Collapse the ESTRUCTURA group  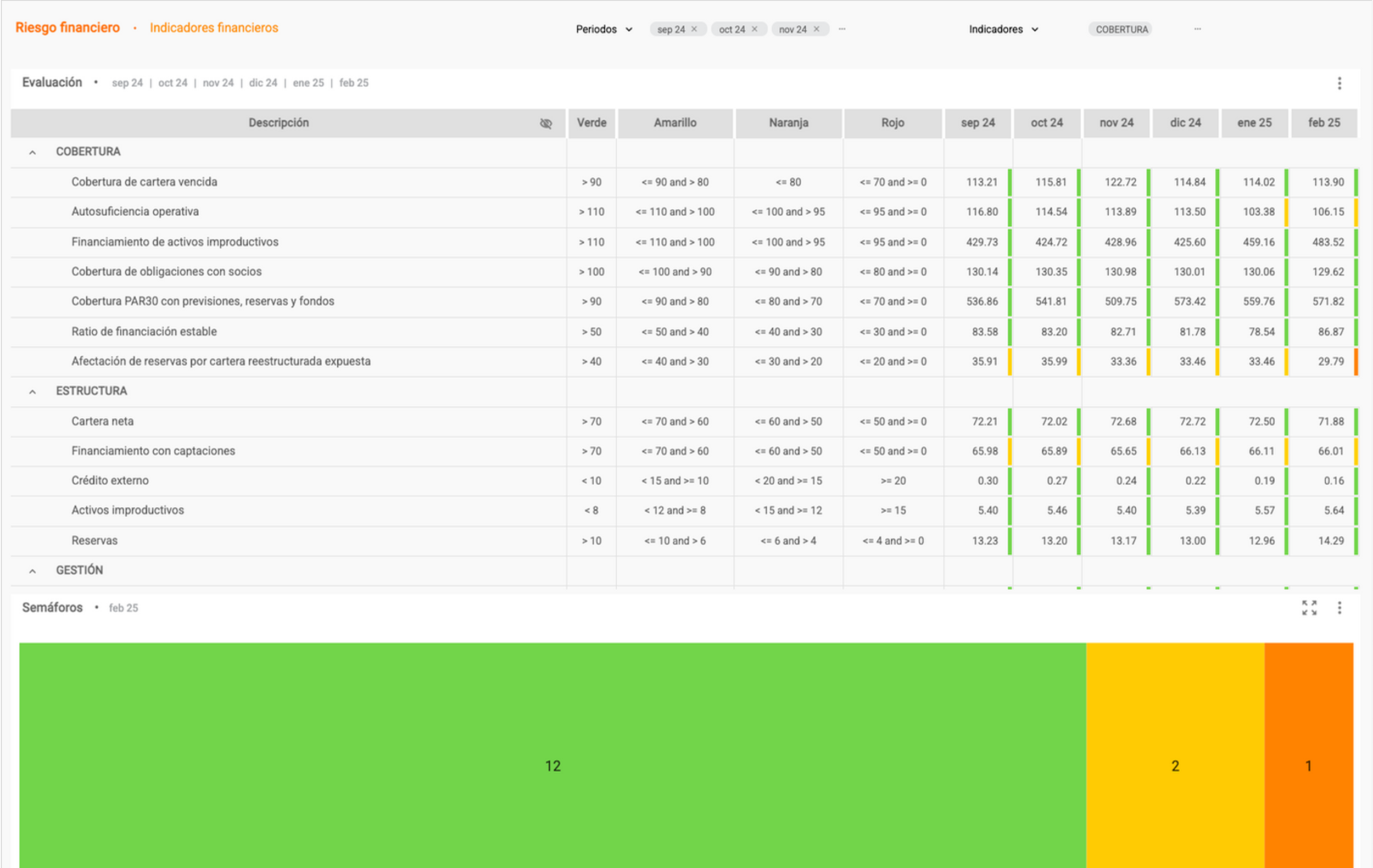[x=32, y=391]
